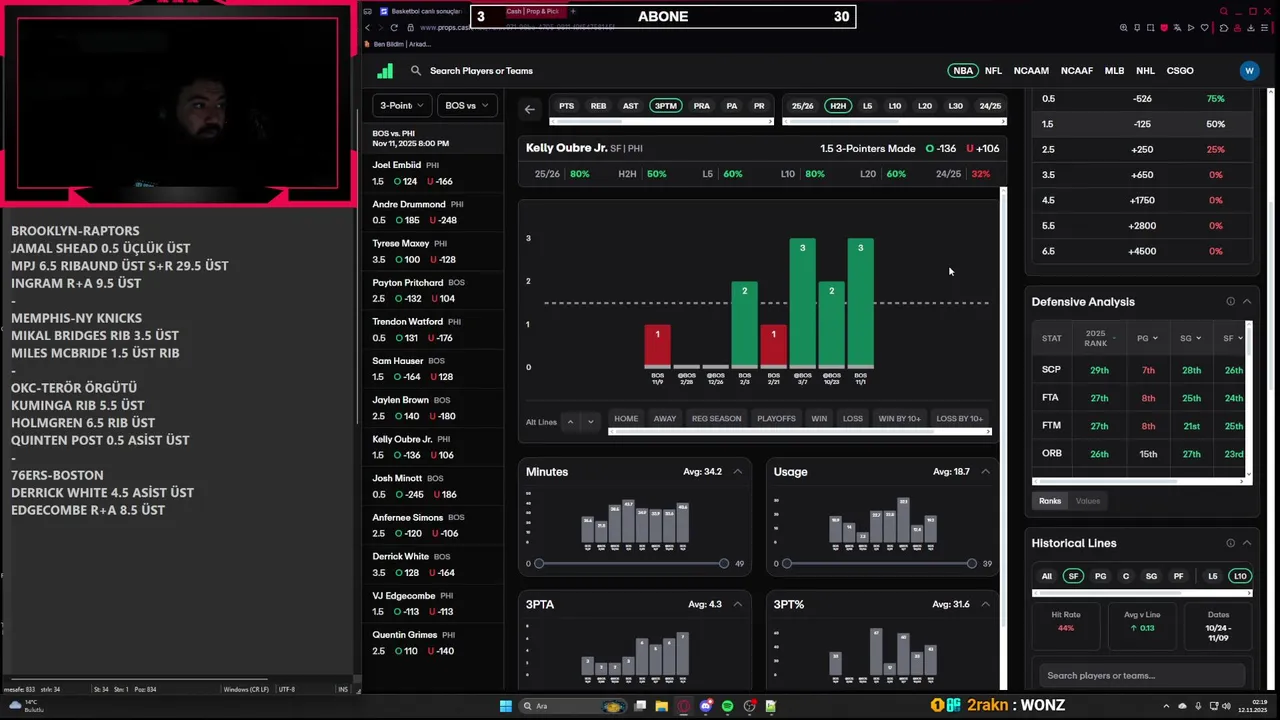Click the Historical Lines info icon

point(1231,543)
